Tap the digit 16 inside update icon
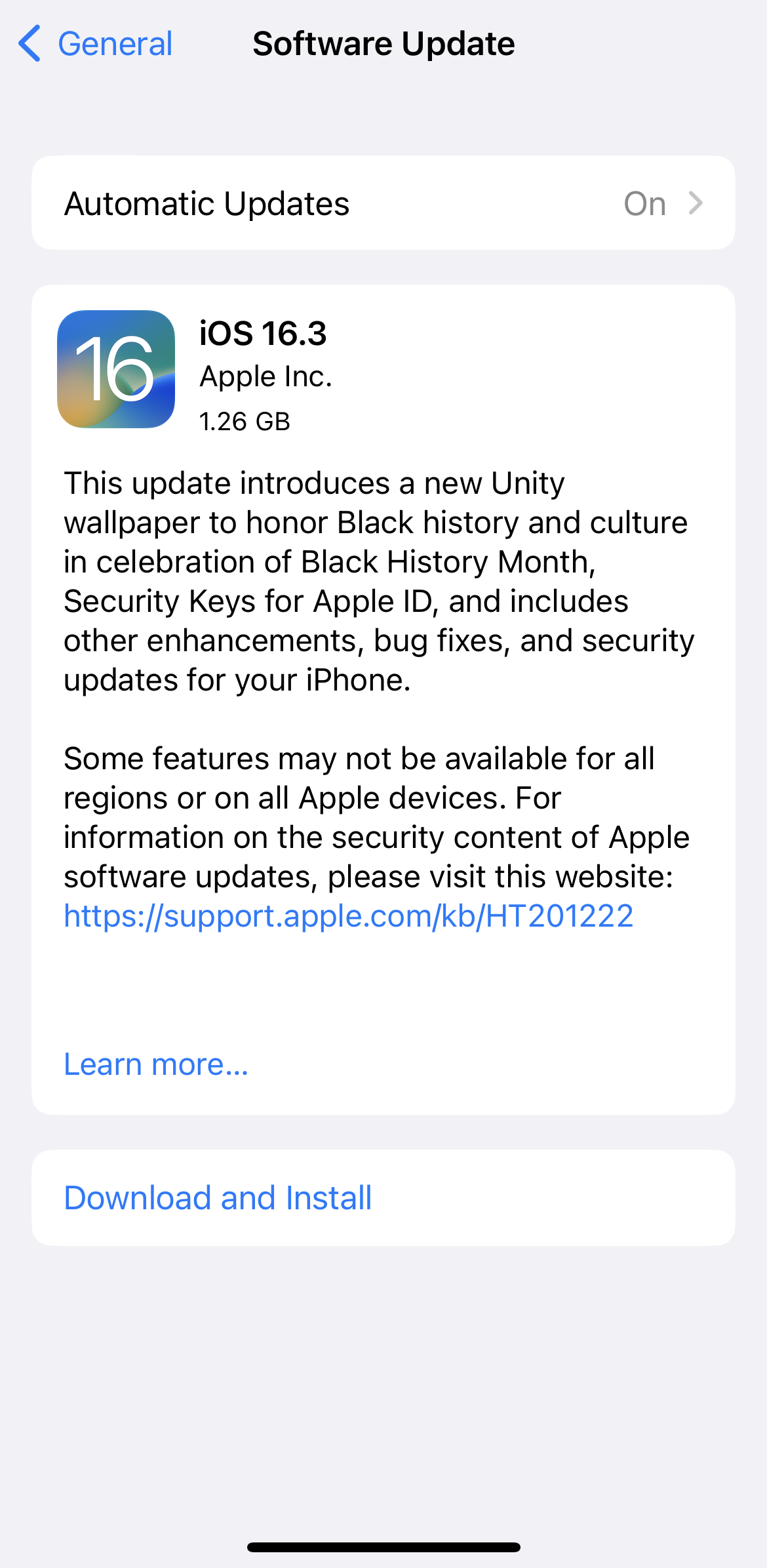Viewport: 767px width, 1568px height. (115, 369)
